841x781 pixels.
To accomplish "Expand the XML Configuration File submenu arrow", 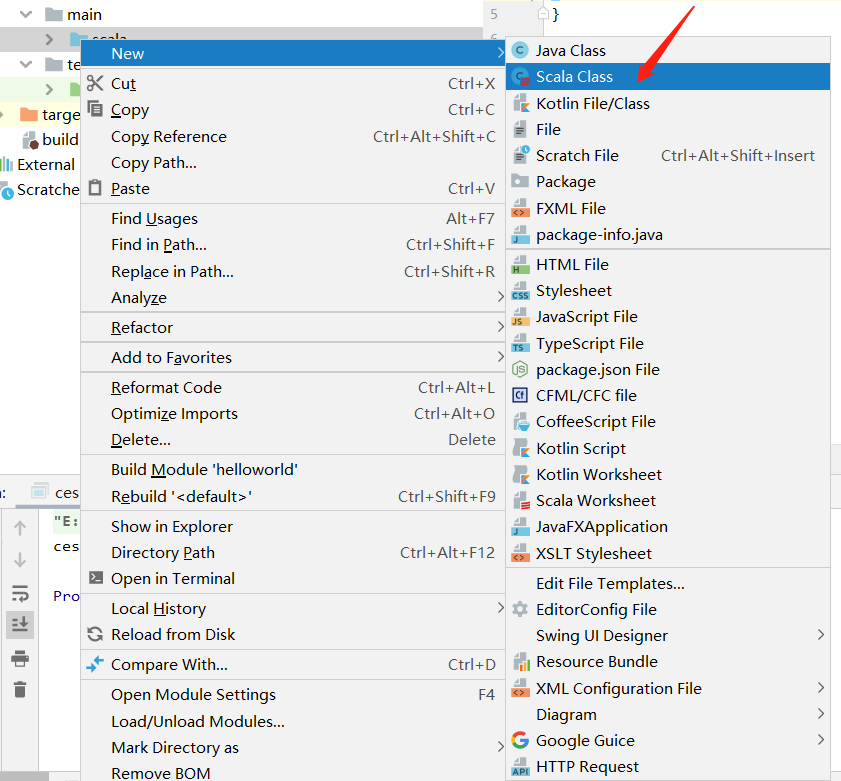I will 821,688.
